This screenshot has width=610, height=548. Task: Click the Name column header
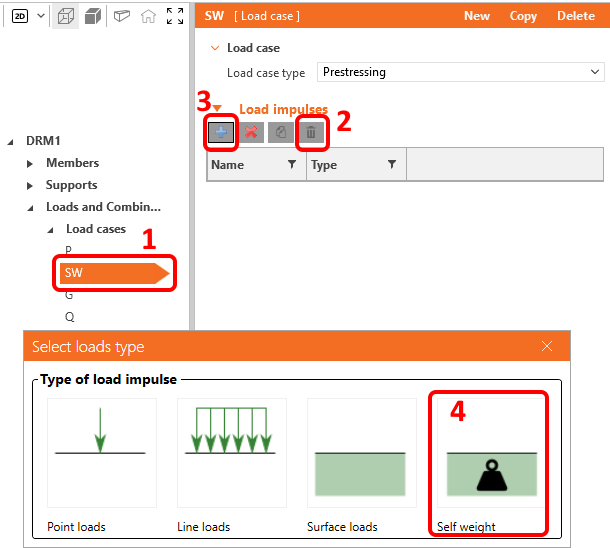(257, 165)
